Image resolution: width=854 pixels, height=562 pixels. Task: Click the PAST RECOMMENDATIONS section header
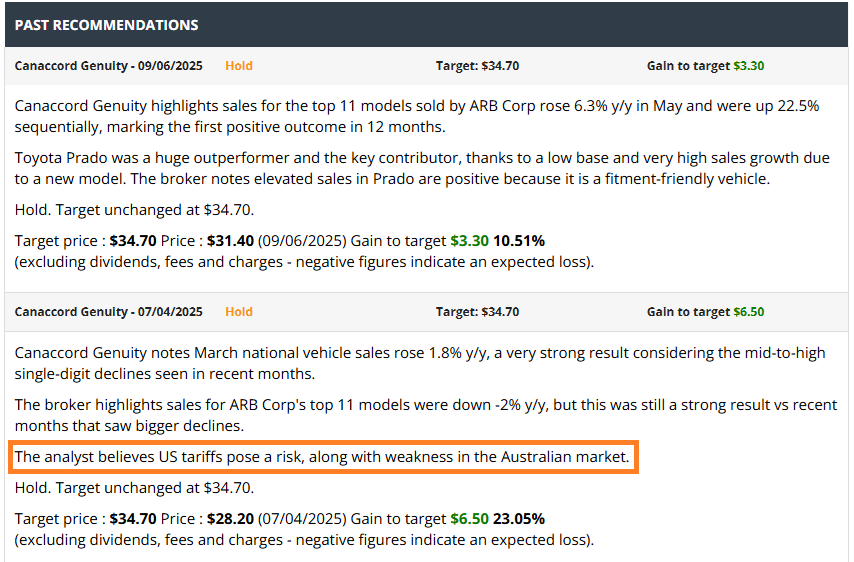[106, 25]
